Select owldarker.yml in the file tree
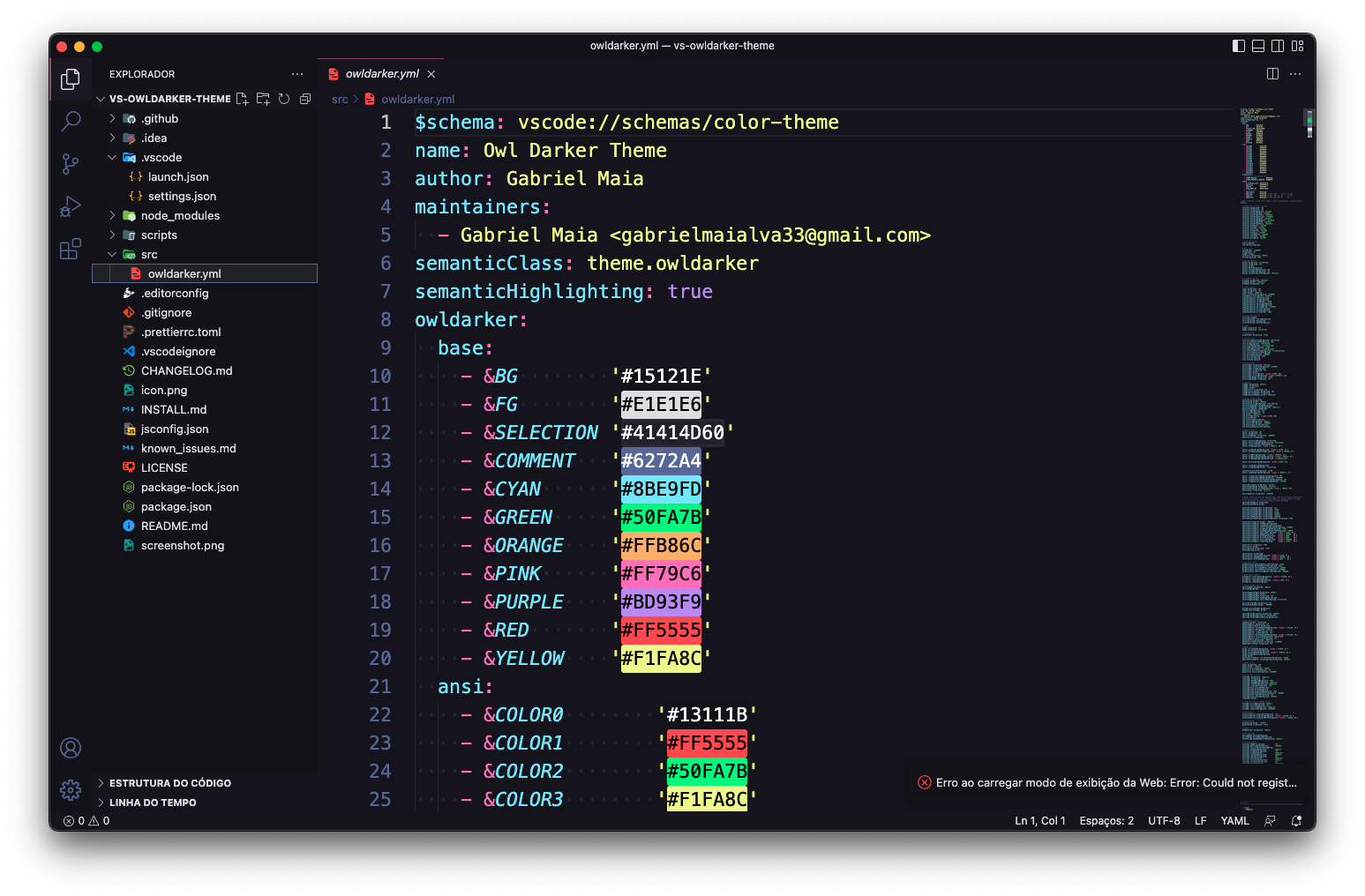Viewport: 1365px width, 896px height. tap(205, 273)
